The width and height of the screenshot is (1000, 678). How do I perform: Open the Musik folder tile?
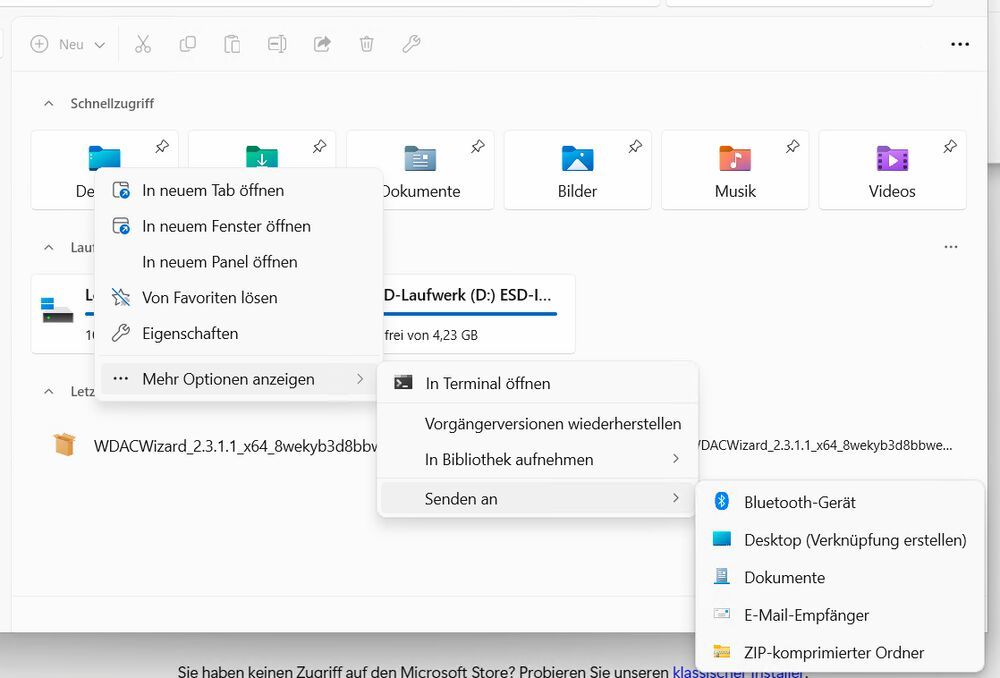pyautogui.click(x=735, y=170)
